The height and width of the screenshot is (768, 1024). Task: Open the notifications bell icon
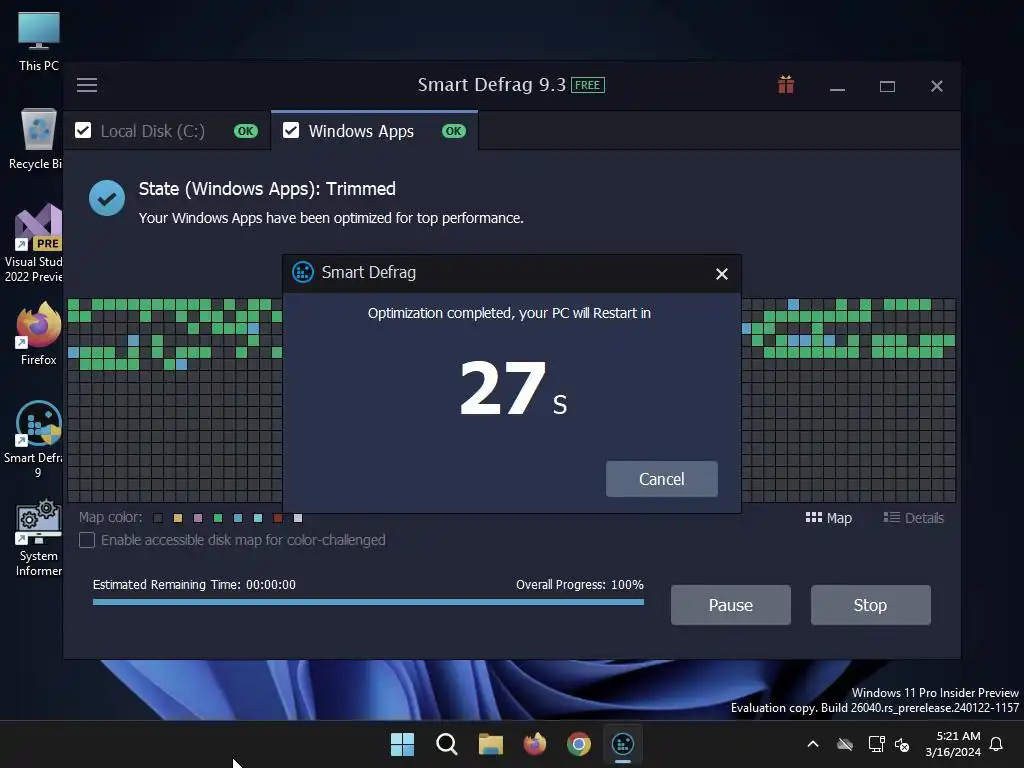click(997, 744)
